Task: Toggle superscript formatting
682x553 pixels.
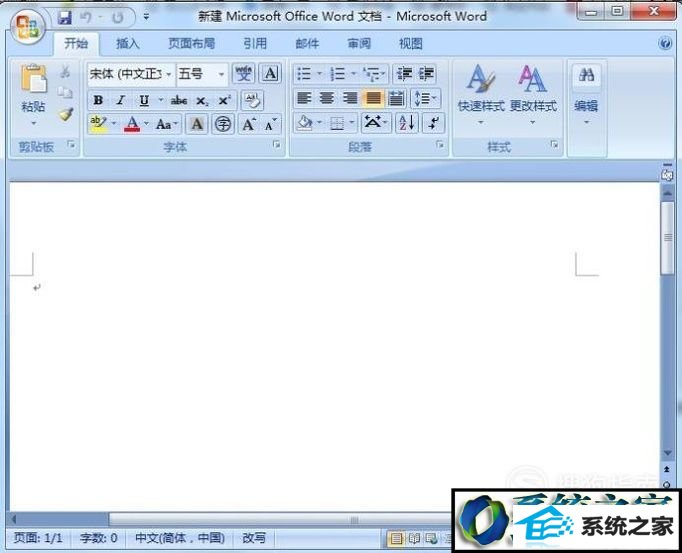Action: point(224,101)
